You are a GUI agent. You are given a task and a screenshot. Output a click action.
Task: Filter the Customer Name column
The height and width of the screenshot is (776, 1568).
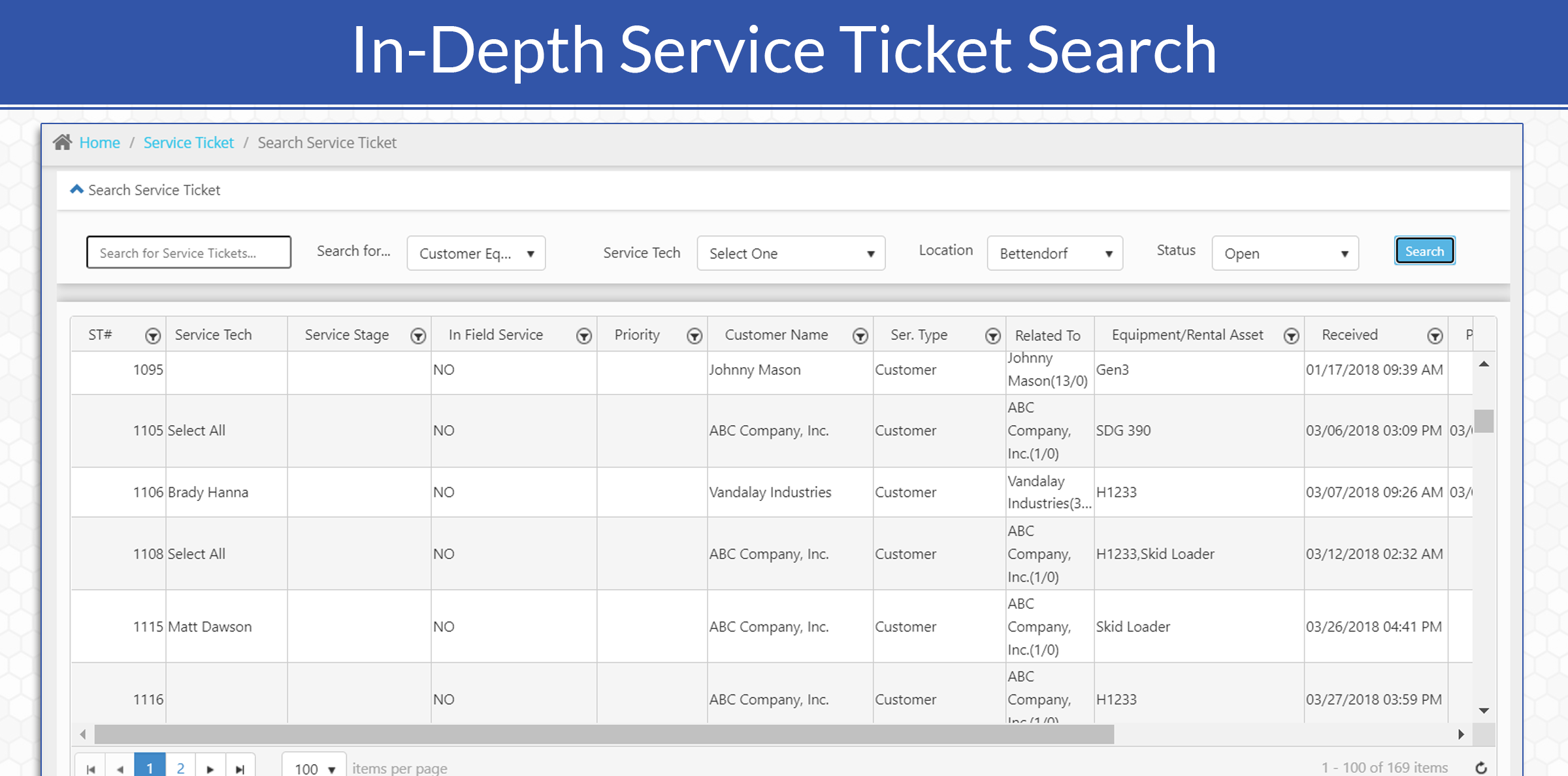point(860,335)
